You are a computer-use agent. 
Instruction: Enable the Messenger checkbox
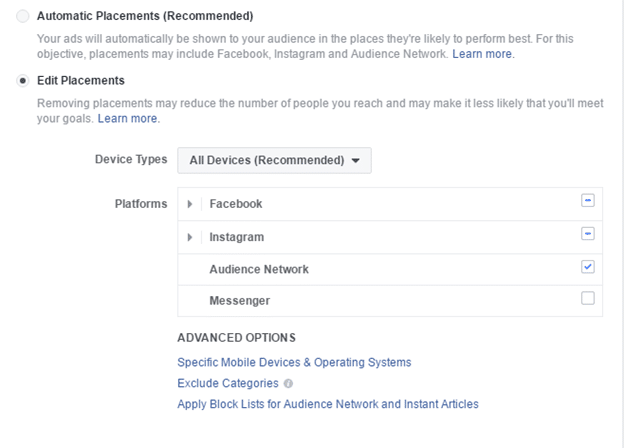click(587, 298)
